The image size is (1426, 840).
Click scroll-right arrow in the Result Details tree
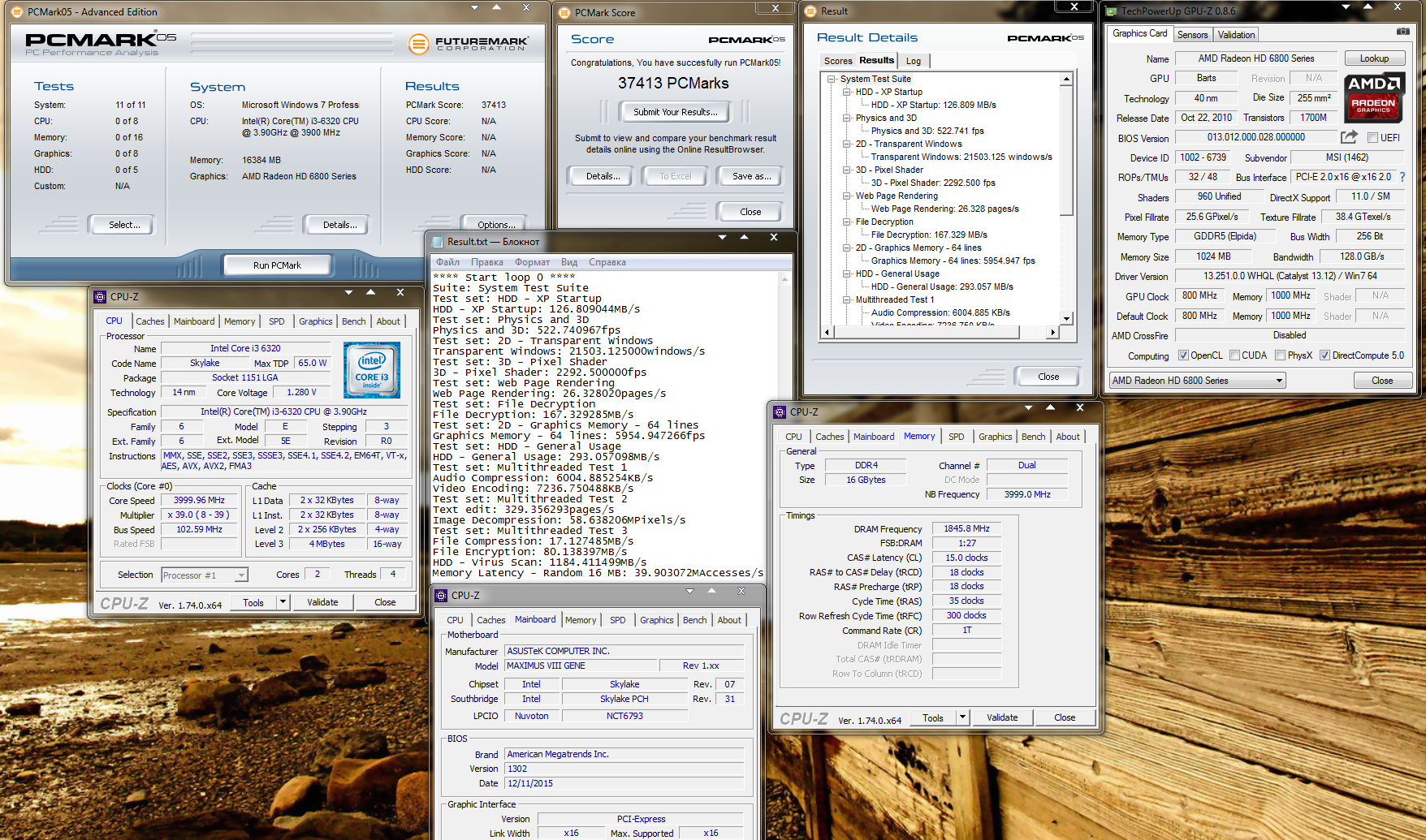point(1053,332)
